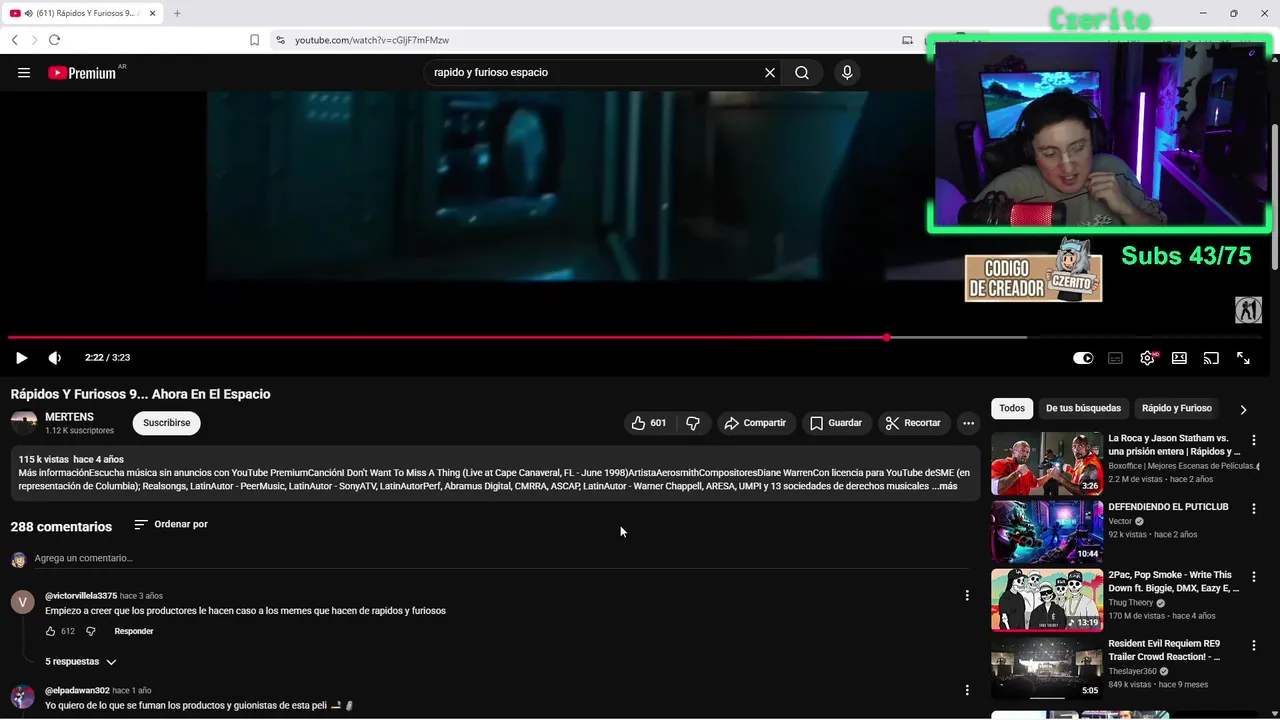
Task: Open DEFENDIENDO EL PUTICLUB video thumbnail
Action: pyautogui.click(x=1047, y=532)
